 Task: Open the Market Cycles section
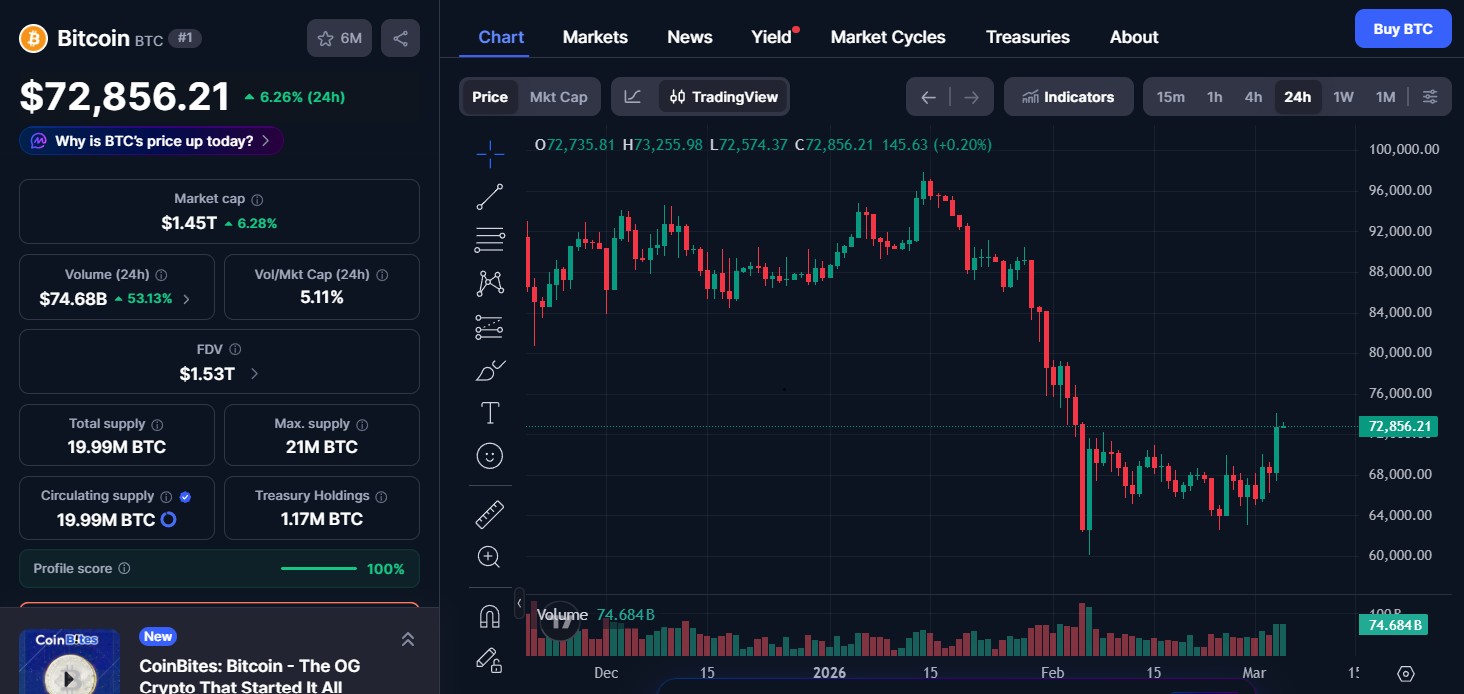click(887, 36)
